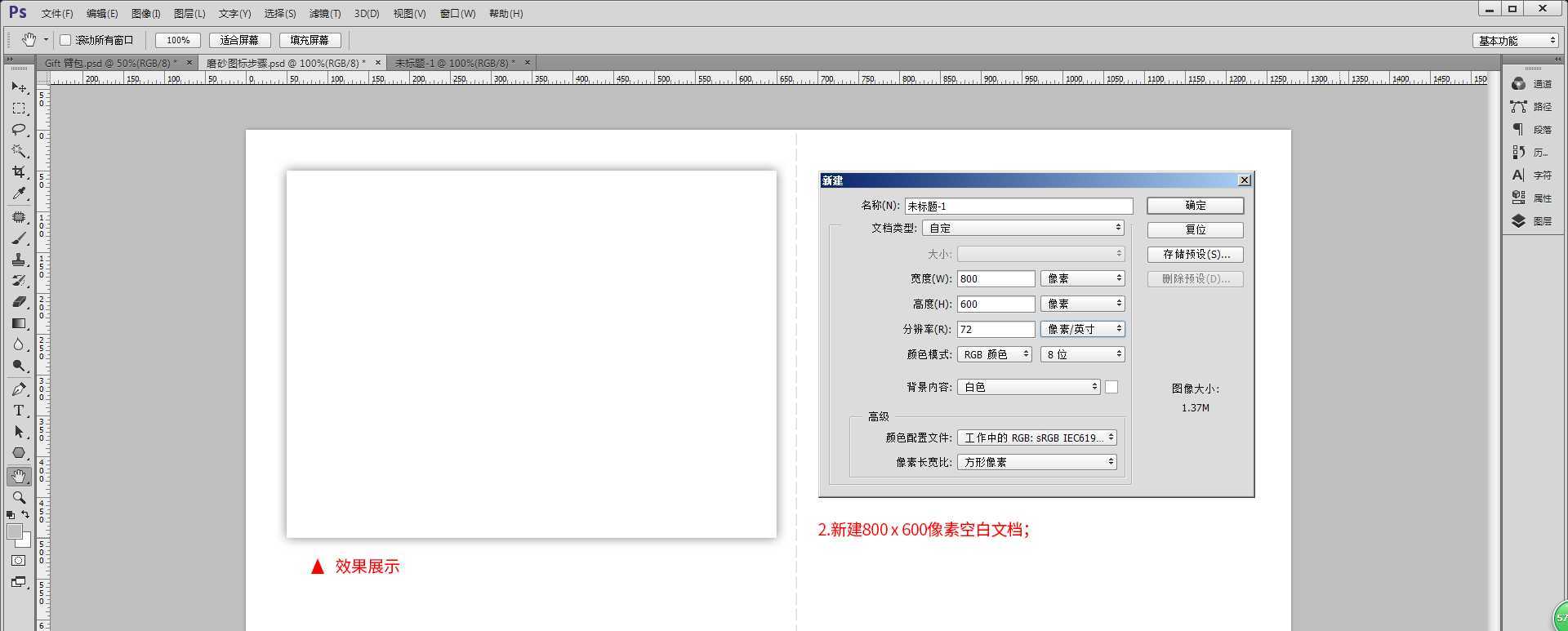Select the Eraser tool

tap(19, 302)
